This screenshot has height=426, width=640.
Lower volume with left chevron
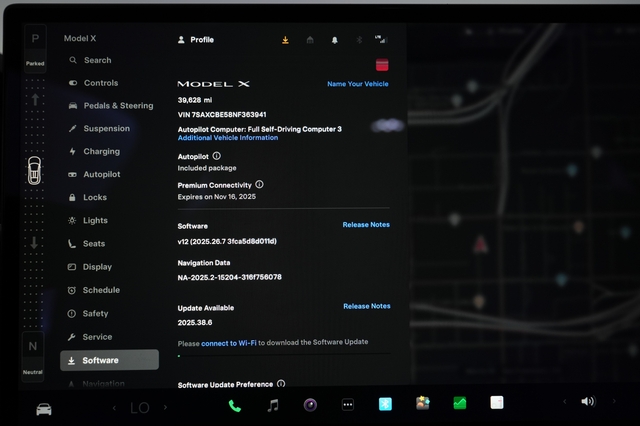(564, 402)
